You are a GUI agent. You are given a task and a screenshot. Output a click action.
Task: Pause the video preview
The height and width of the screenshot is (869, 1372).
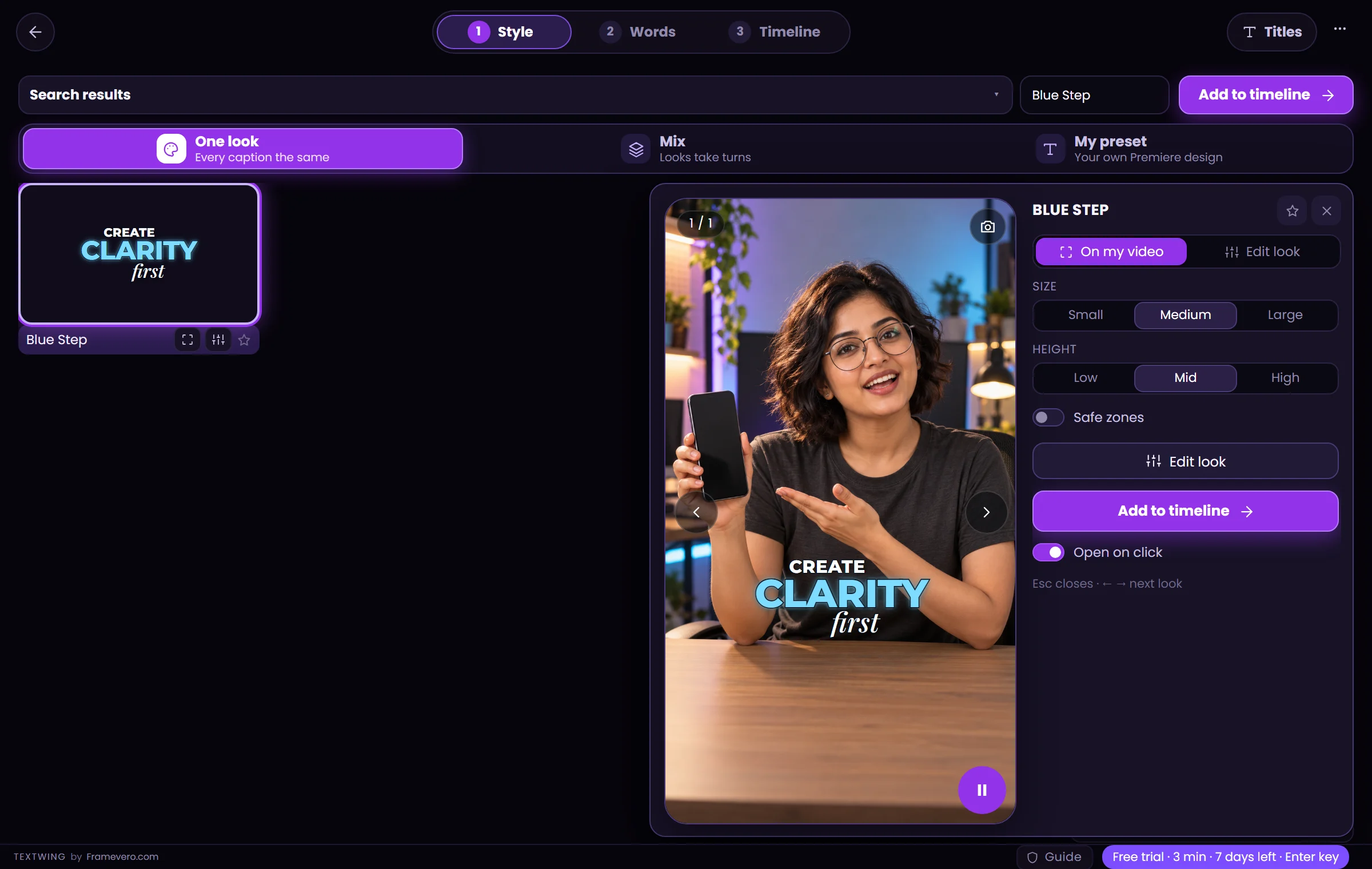982,790
